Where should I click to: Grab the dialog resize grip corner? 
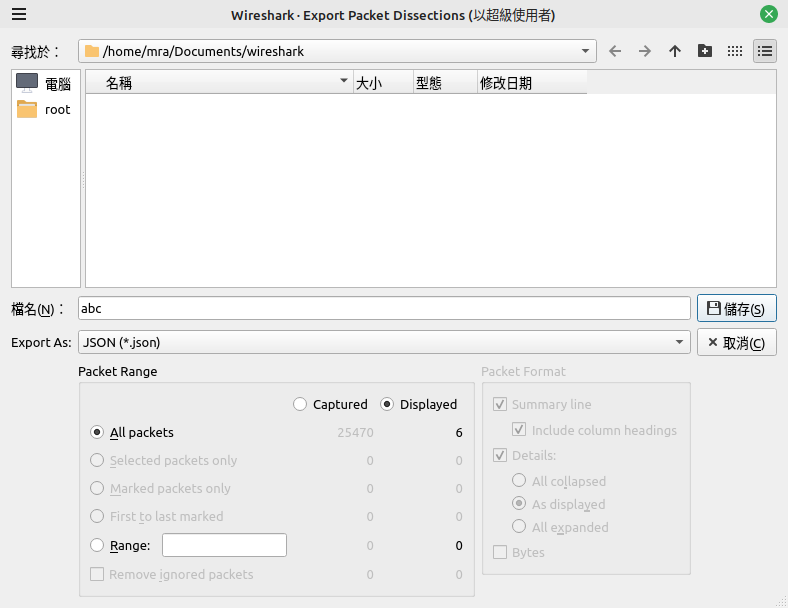782,602
